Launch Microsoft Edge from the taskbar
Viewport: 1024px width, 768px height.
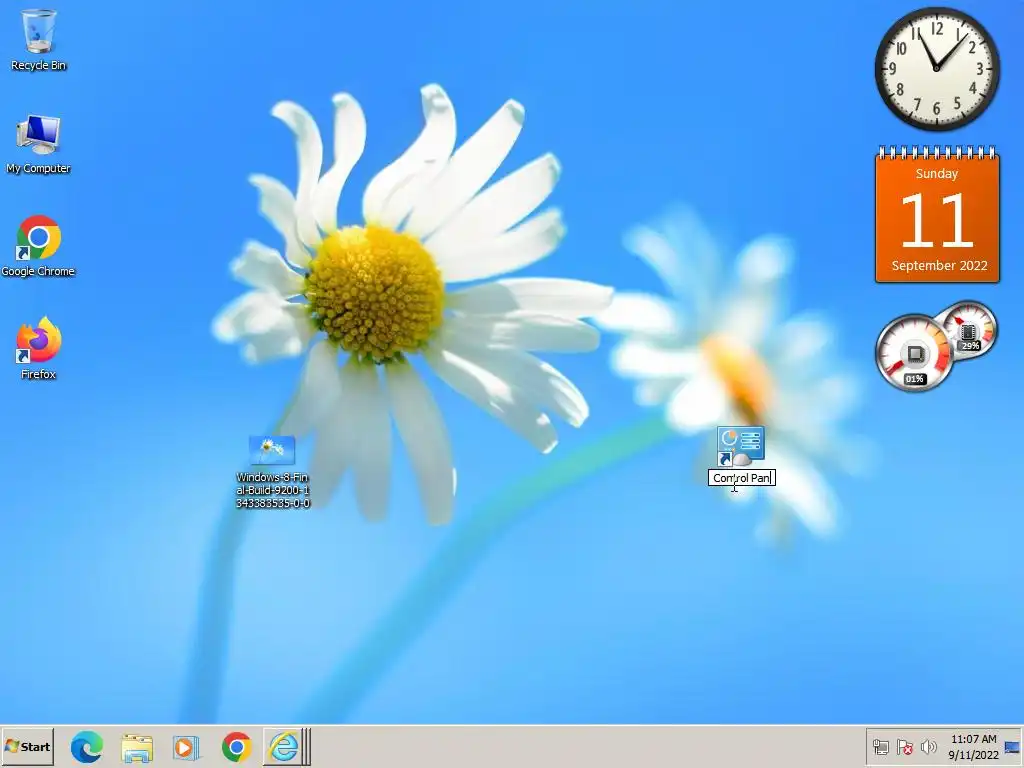point(87,746)
